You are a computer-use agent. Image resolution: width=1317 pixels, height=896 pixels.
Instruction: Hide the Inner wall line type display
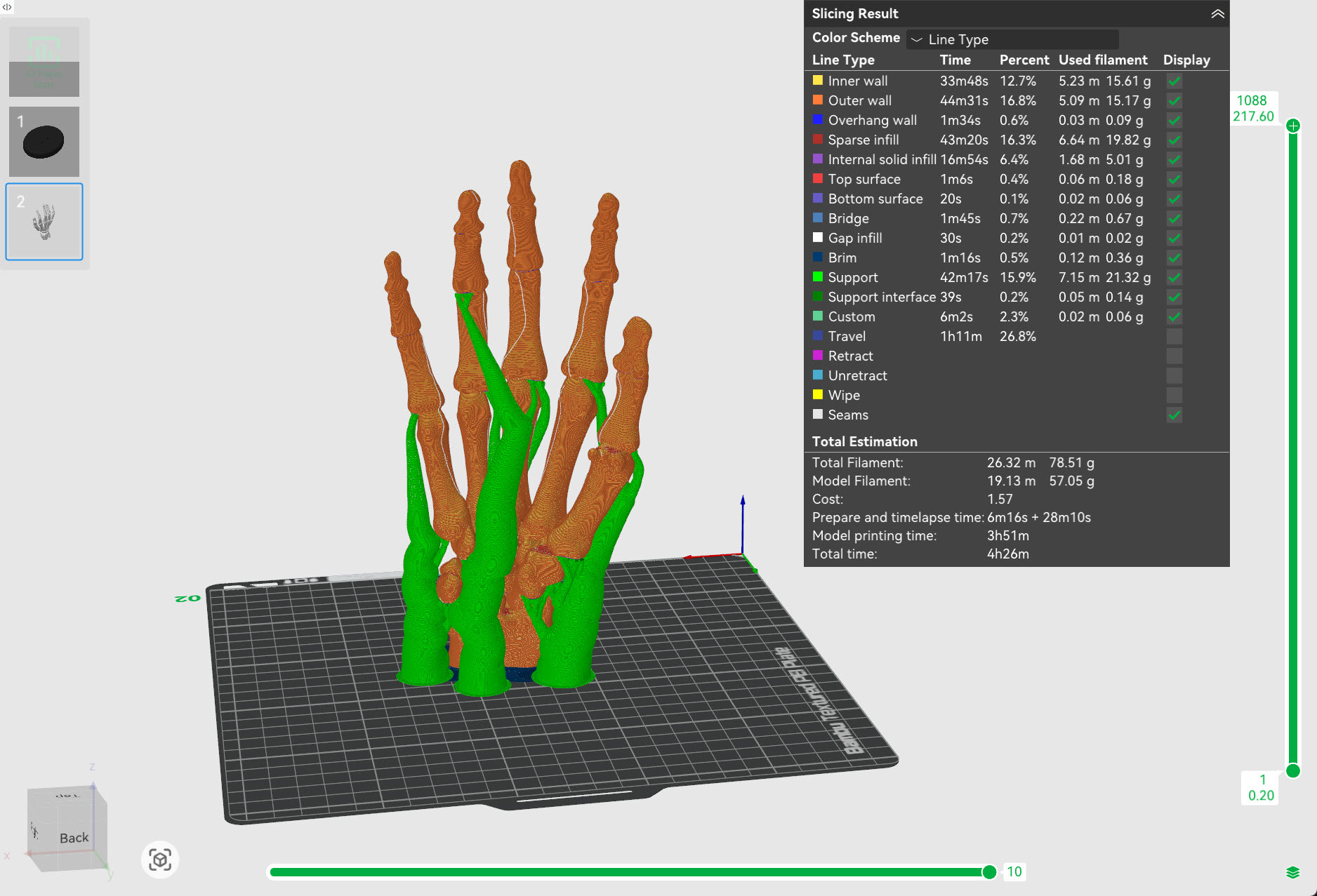[1174, 81]
